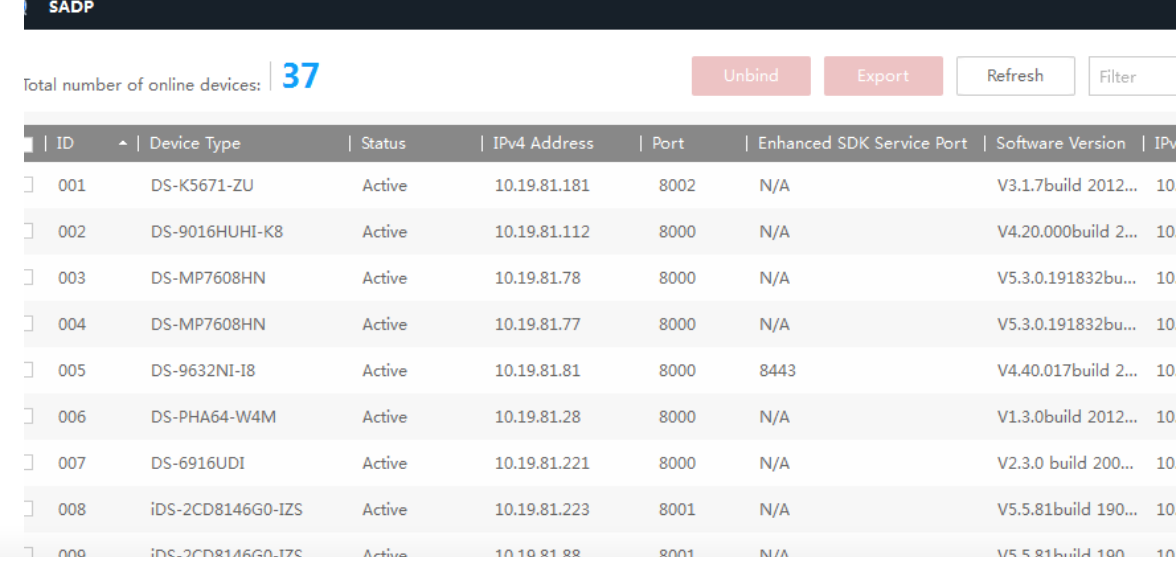The image size is (1176, 570).
Task: Click the online device count 37
Action: 301,76
